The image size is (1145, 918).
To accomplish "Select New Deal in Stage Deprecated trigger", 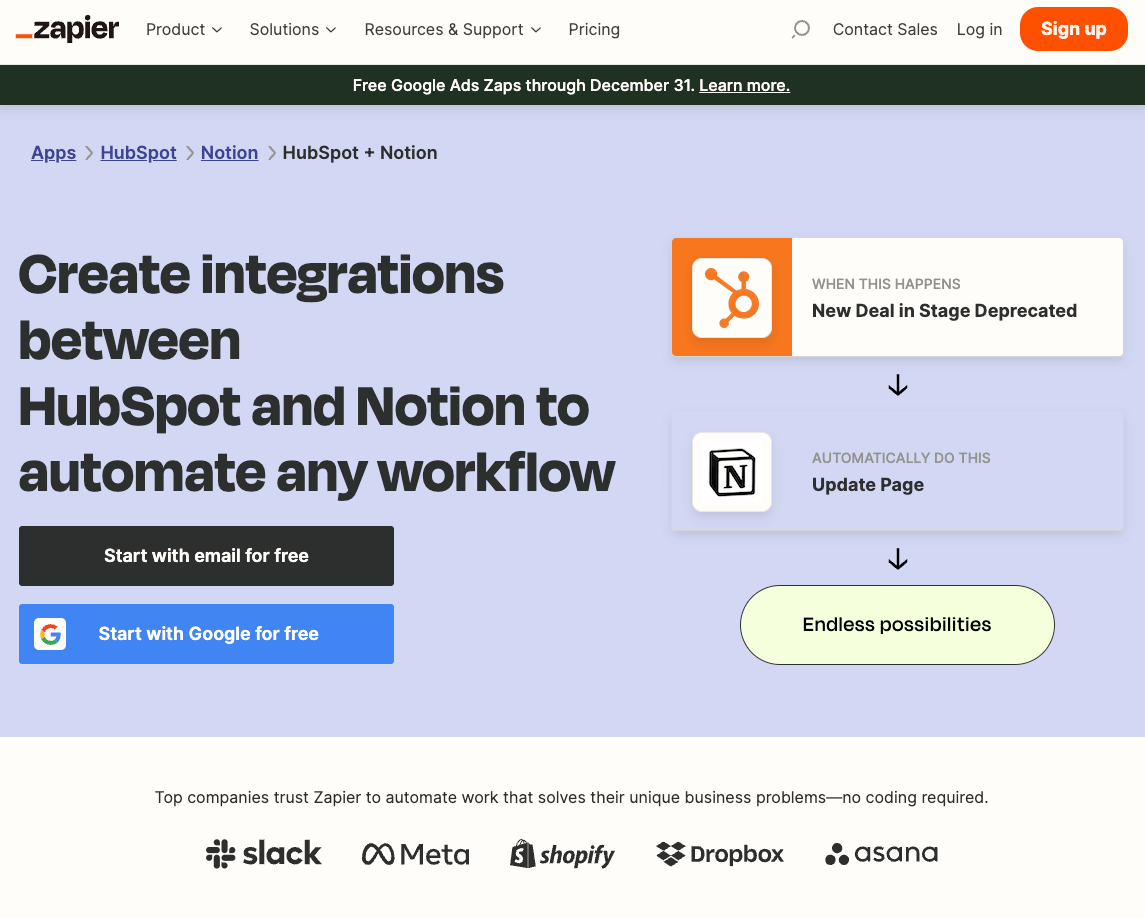I will [897, 297].
